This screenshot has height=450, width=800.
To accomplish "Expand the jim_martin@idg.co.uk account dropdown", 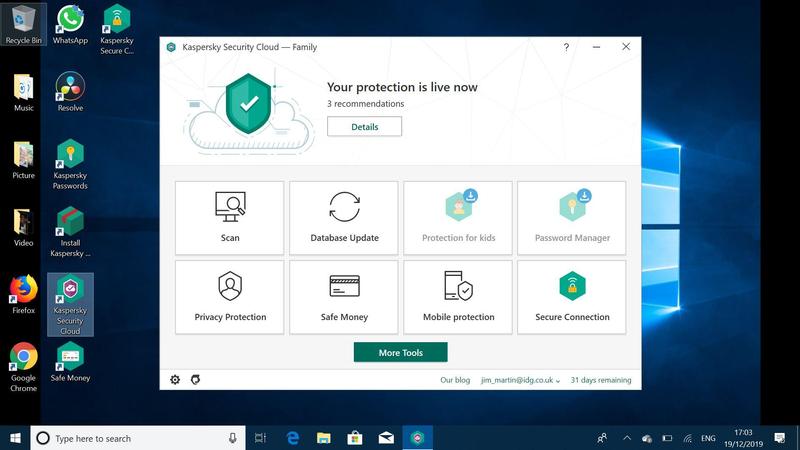I will 520,380.
